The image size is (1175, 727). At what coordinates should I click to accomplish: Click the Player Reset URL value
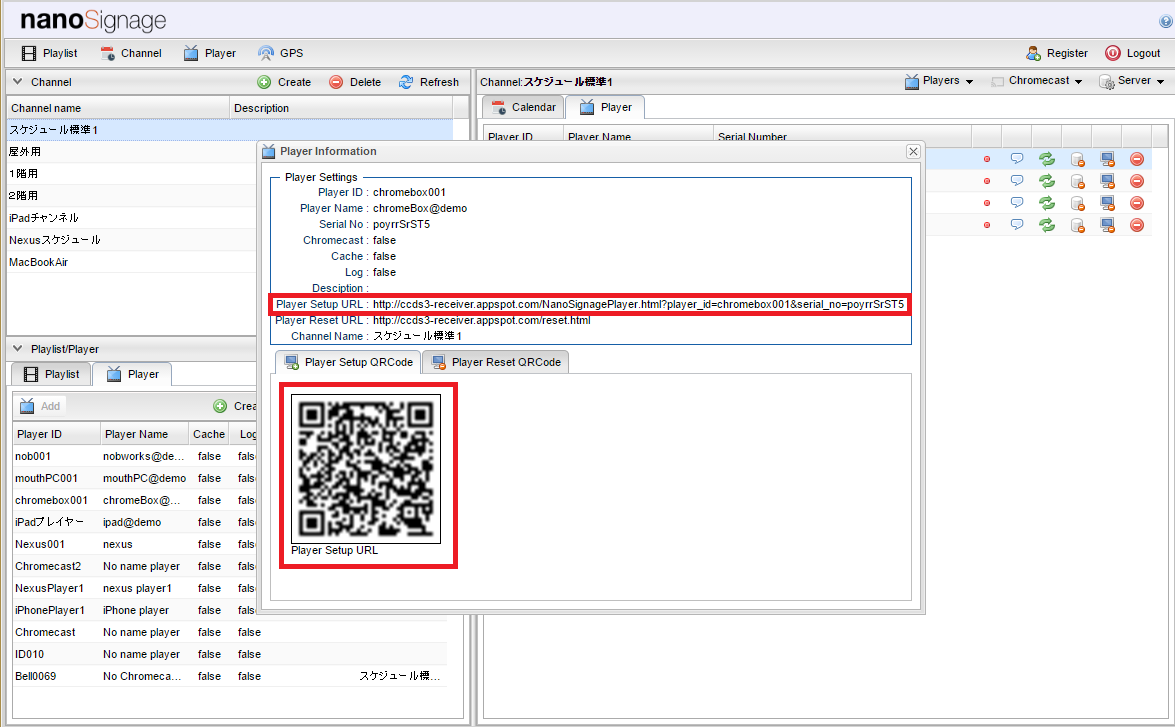482,320
